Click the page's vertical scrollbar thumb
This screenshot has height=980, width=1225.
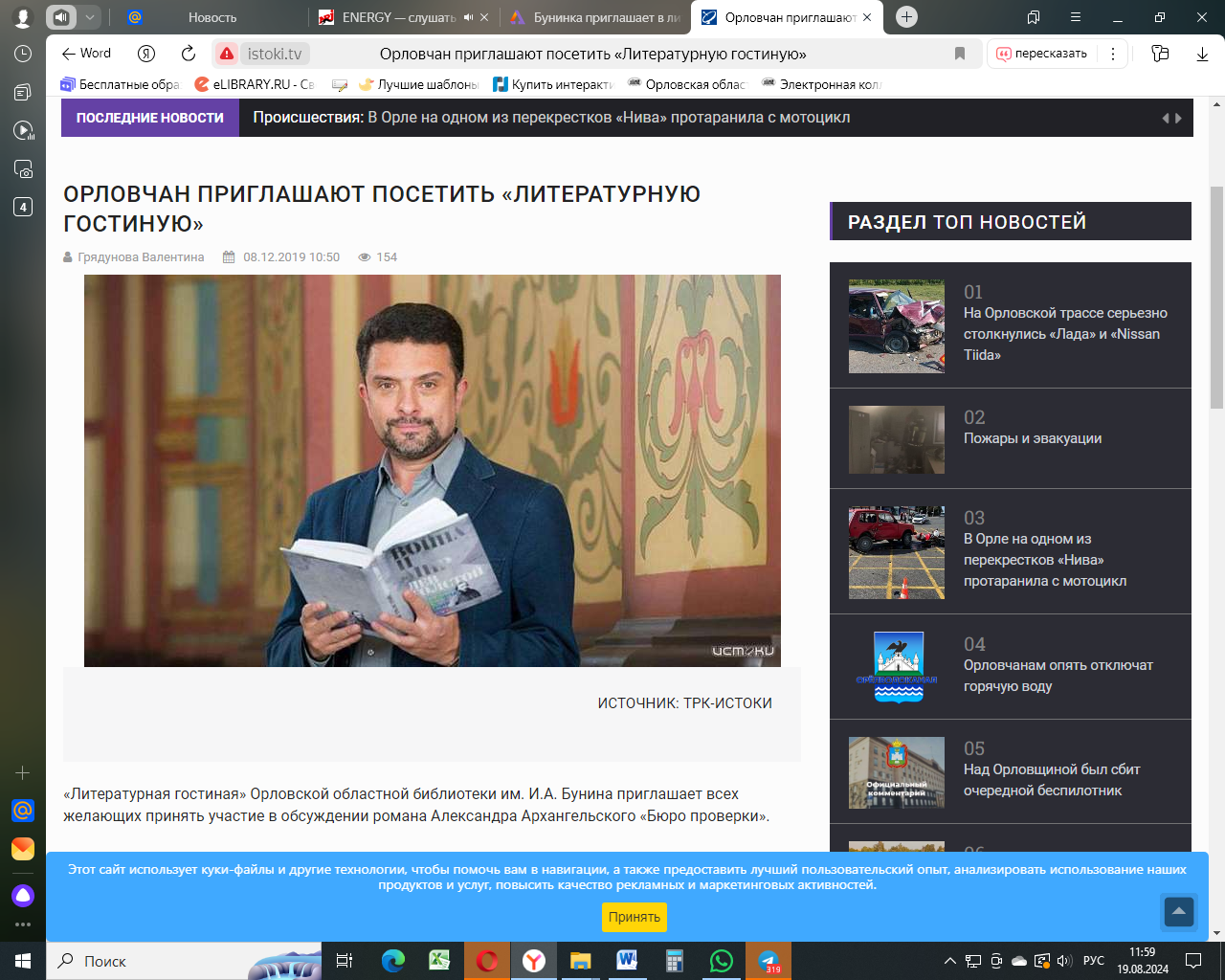(x=1216, y=297)
